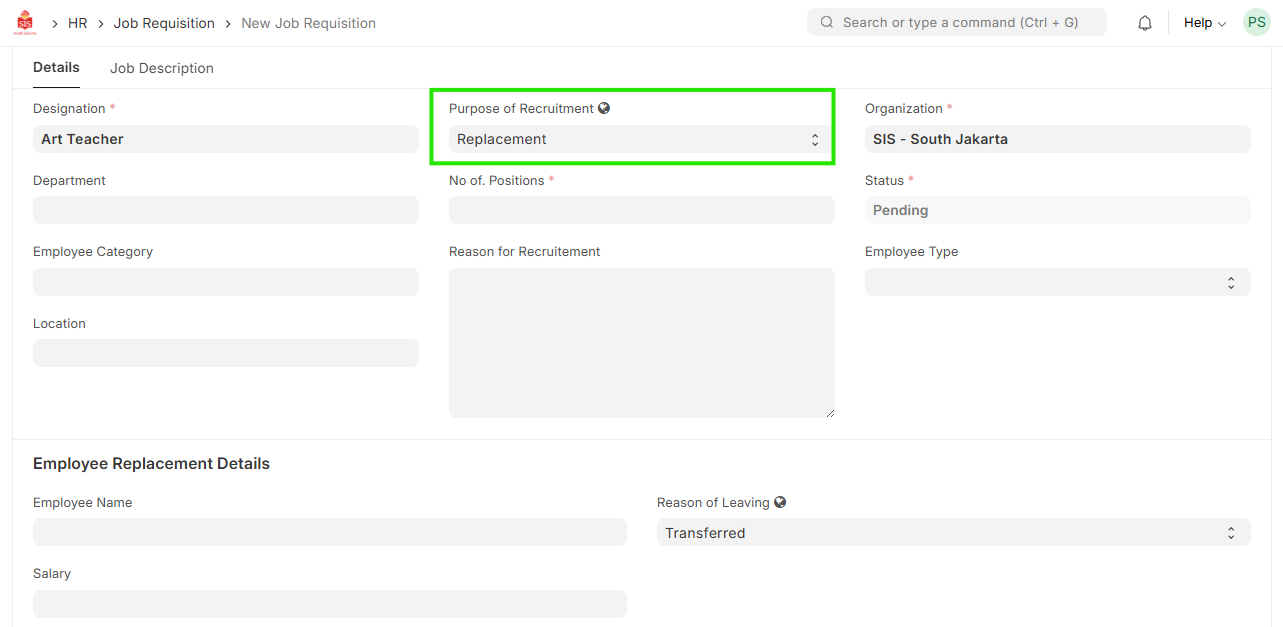Click the No of. Positions field
This screenshot has width=1283, height=627.
(640, 210)
